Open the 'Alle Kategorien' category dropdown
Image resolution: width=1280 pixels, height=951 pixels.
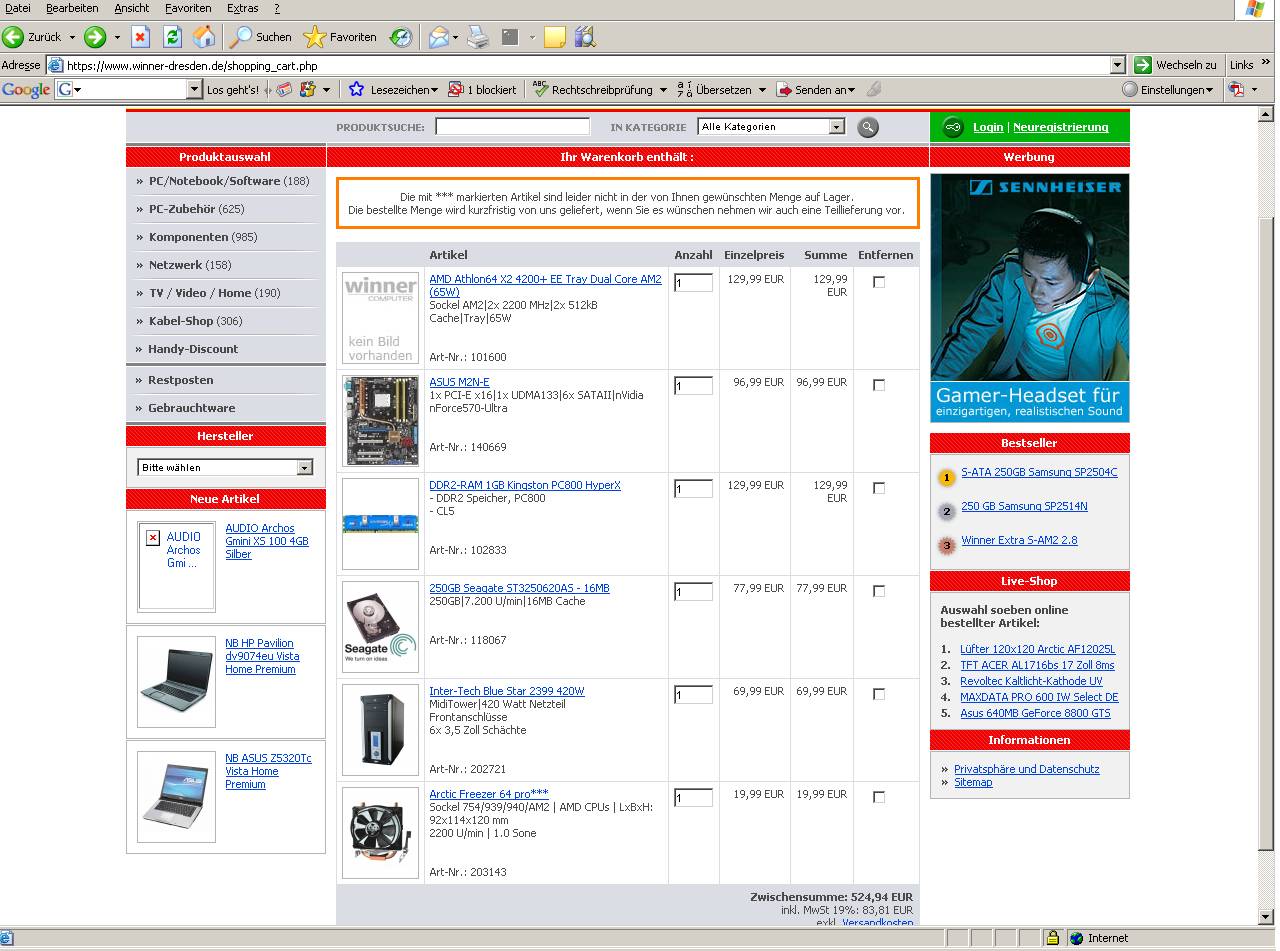pyautogui.click(x=771, y=127)
